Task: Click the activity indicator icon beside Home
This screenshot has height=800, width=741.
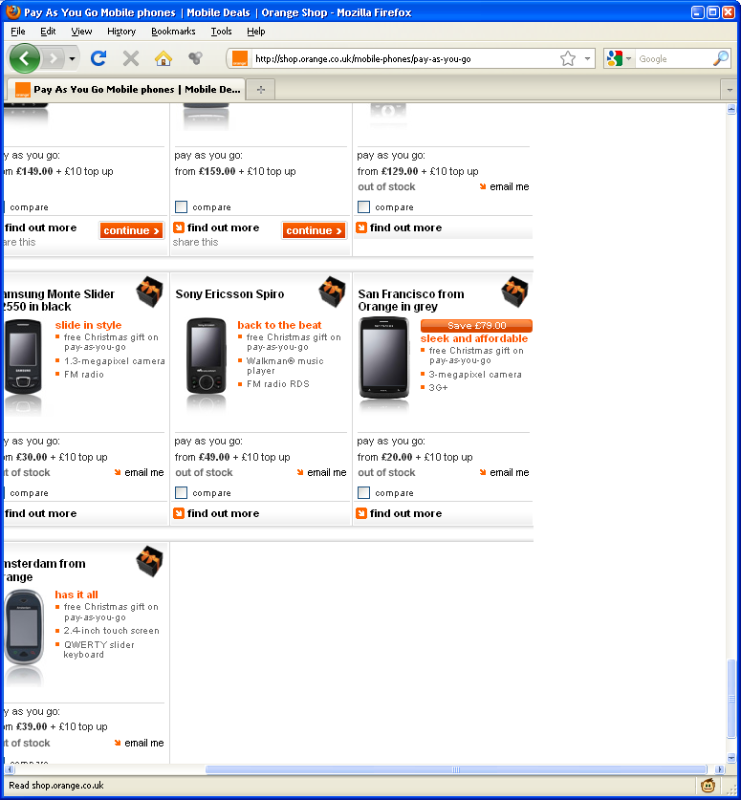Action: pos(195,59)
